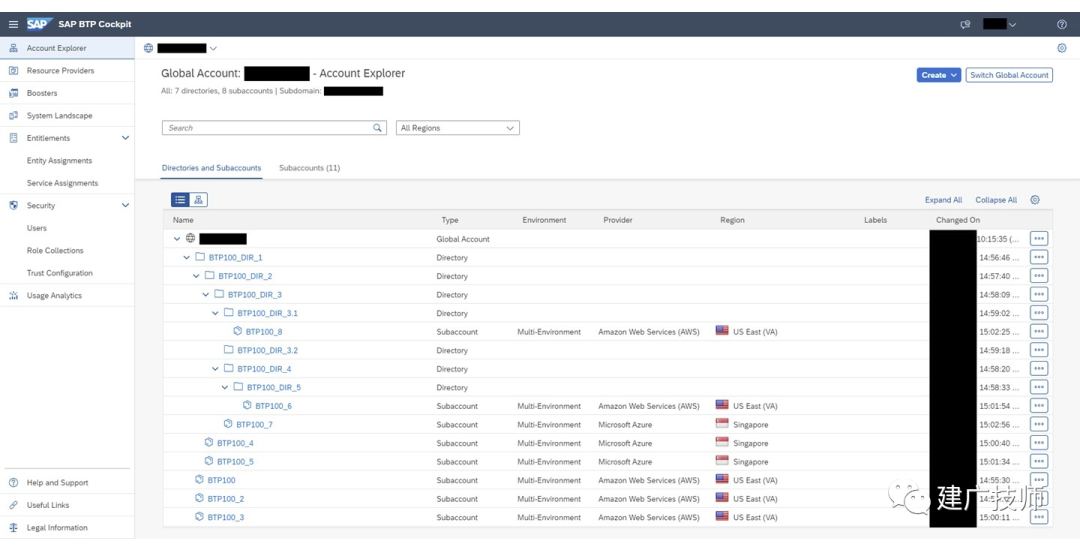This screenshot has height=547, width=1080.
Task: Open Role Collections in sidebar
Action: (55, 251)
